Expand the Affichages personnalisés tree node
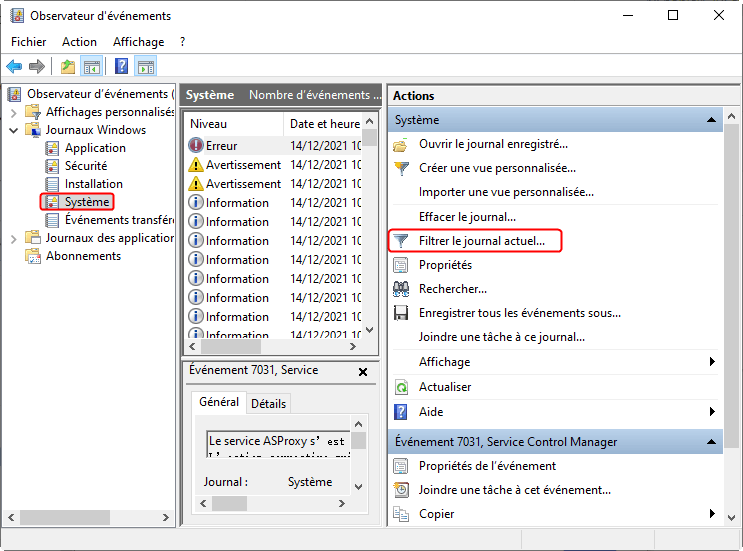743x551 pixels. (x=12, y=112)
